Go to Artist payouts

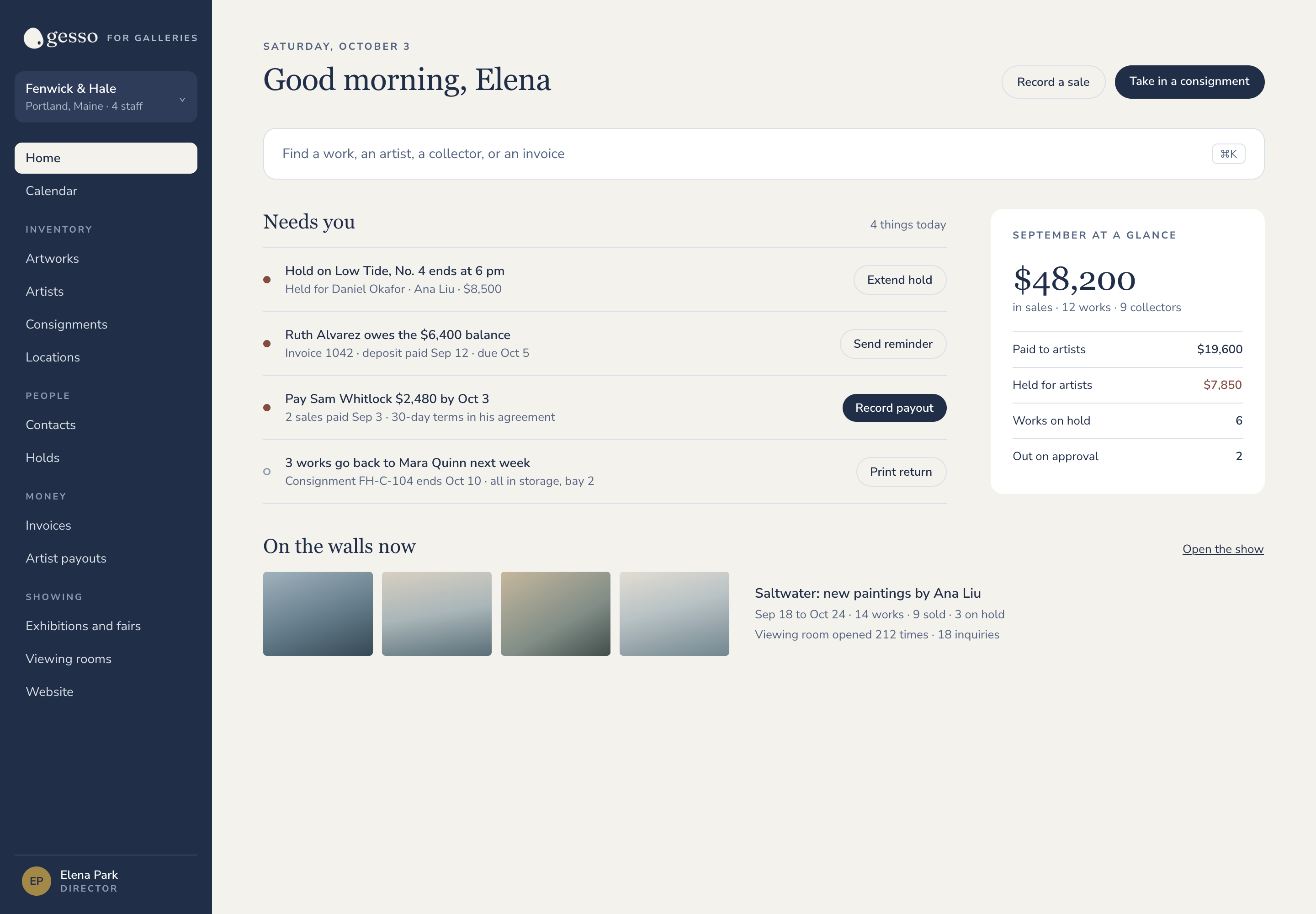(x=106, y=558)
